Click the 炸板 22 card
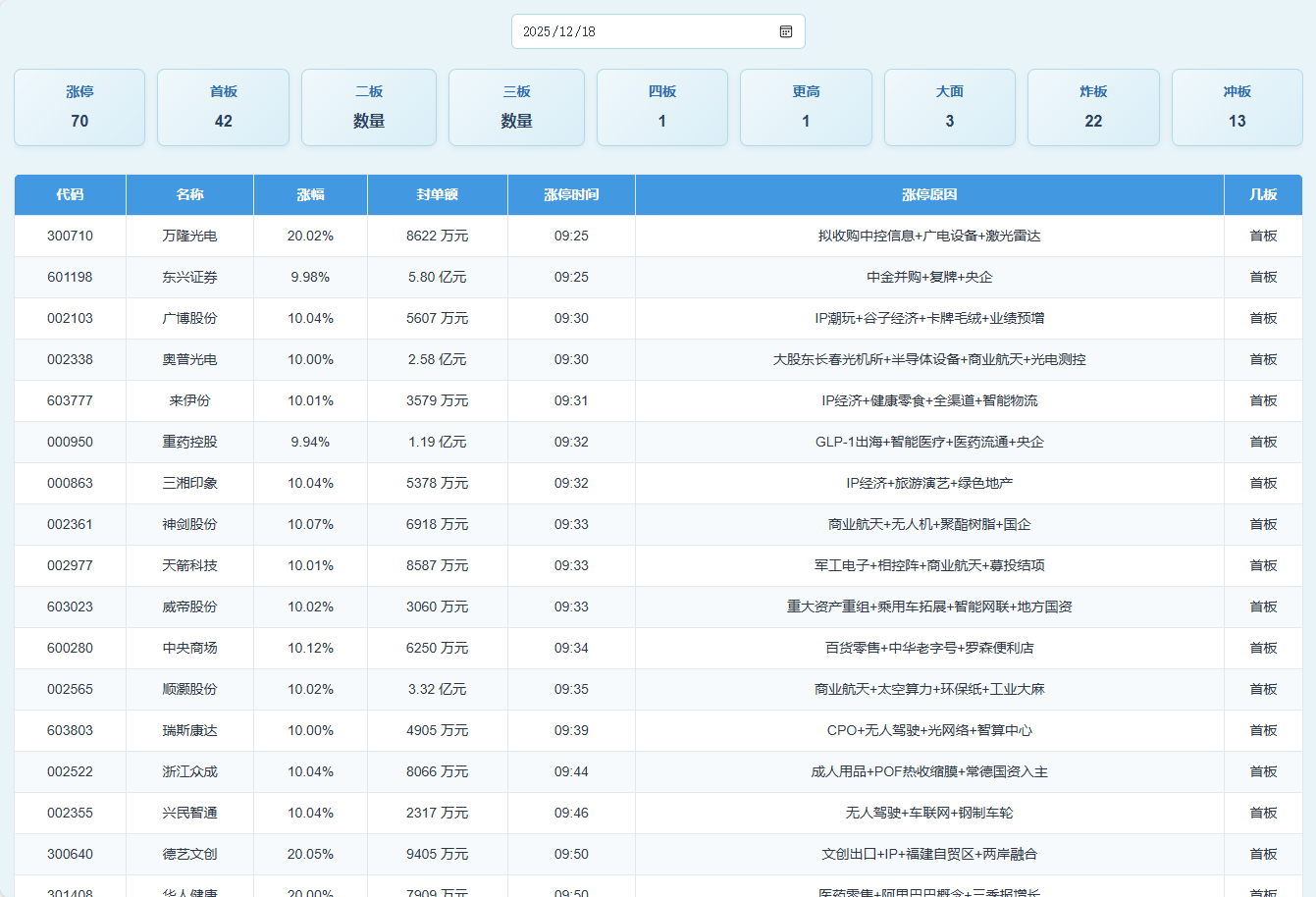1316x897 pixels. [1093, 107]
